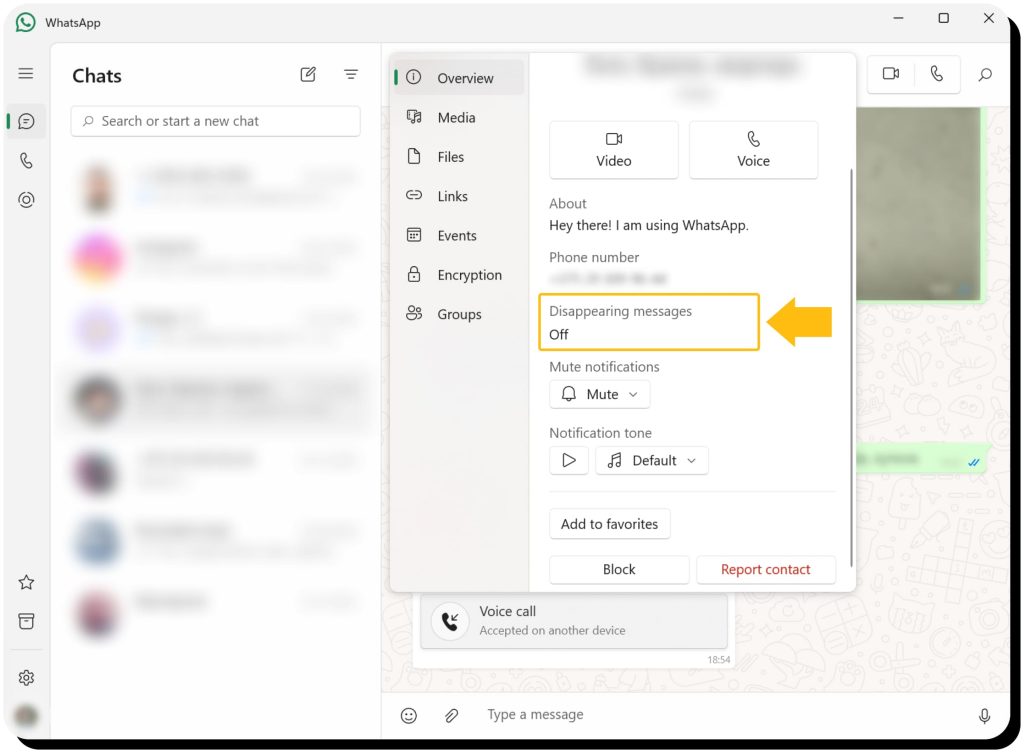Switch to the Events tab
Image resolution: width=1024 pixels, height=753 pixels.
(458, 235)
